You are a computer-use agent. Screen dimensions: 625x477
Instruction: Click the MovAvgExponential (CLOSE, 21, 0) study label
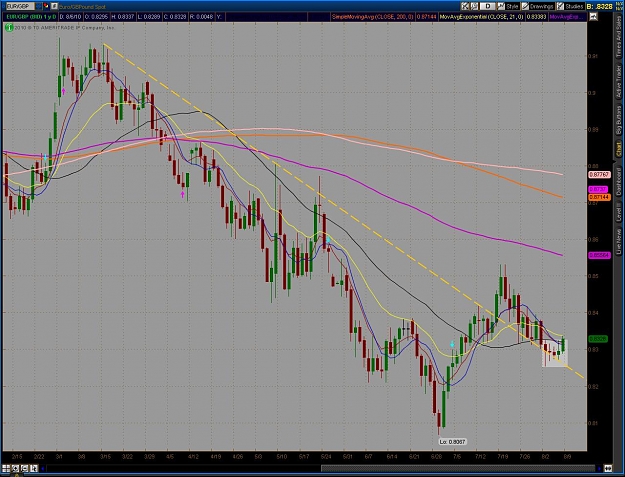(x=482, y=17)
